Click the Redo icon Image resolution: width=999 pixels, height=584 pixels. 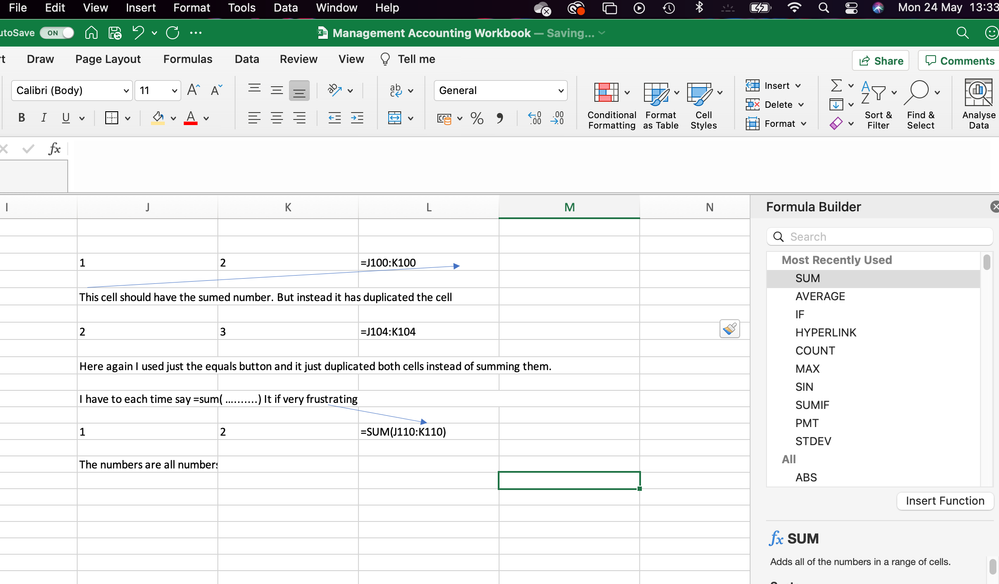172,33
